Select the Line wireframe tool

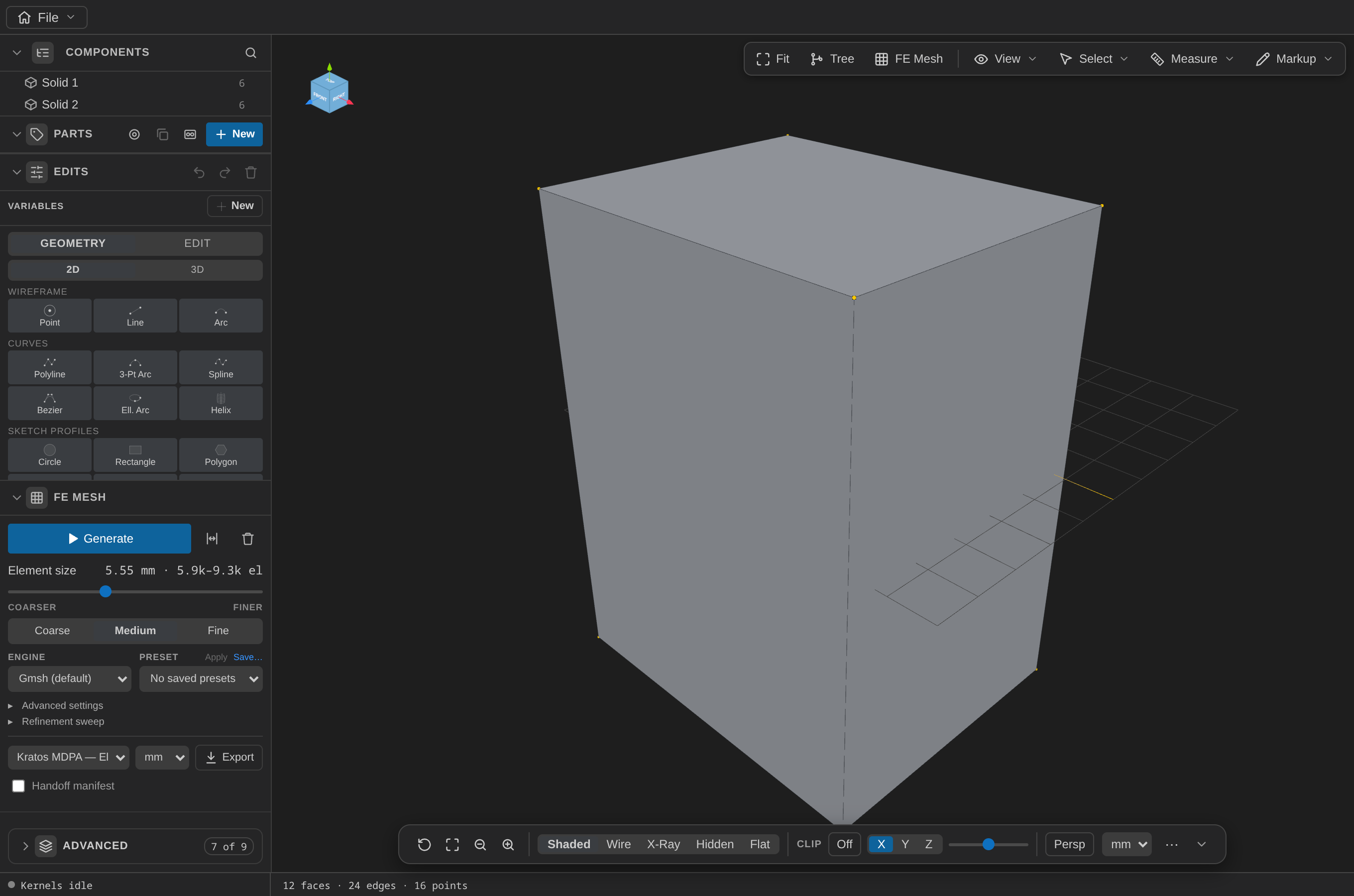coord(135,316)
